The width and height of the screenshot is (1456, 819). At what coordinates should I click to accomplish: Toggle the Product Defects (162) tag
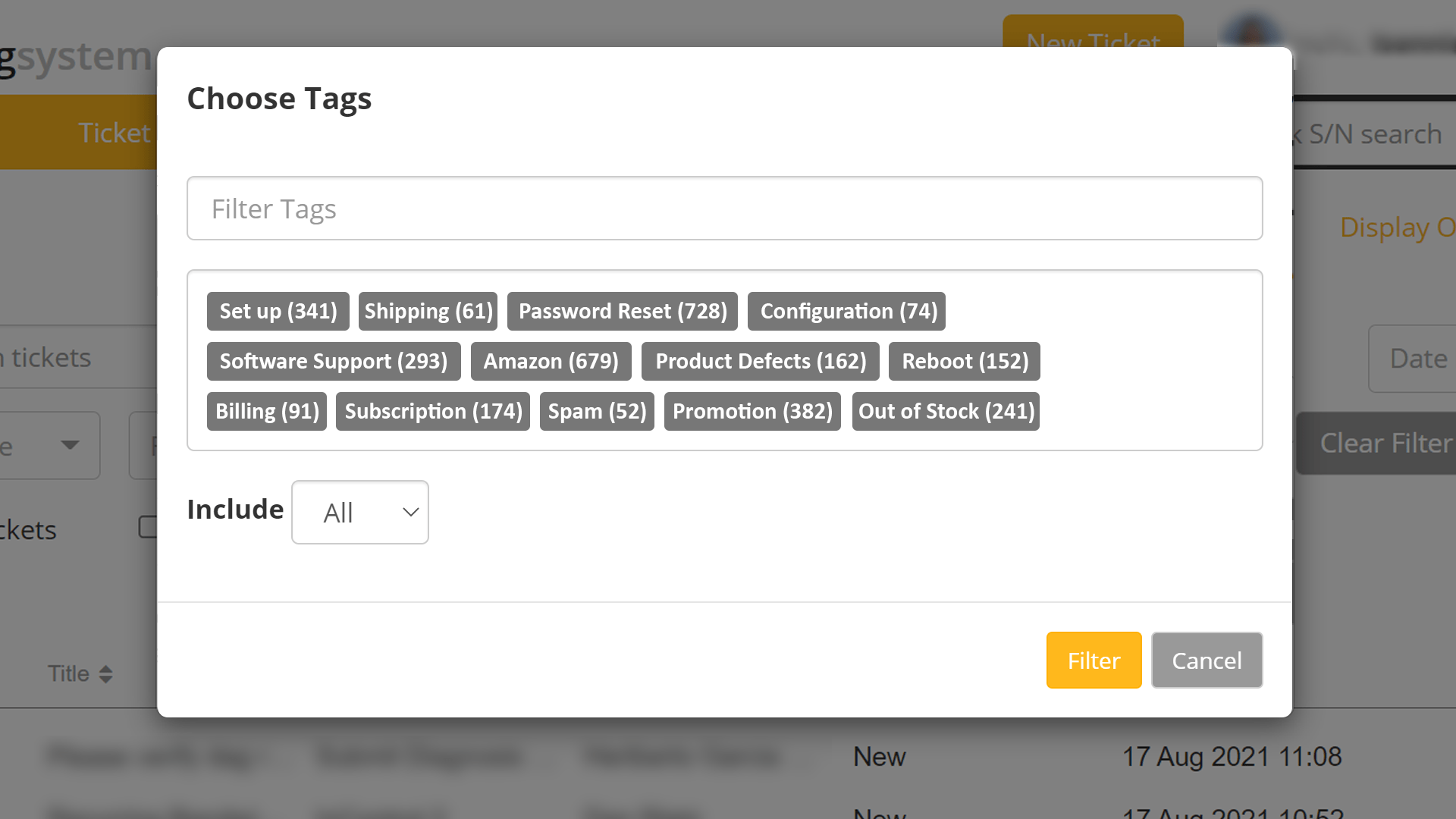click(x=760, y=361)
